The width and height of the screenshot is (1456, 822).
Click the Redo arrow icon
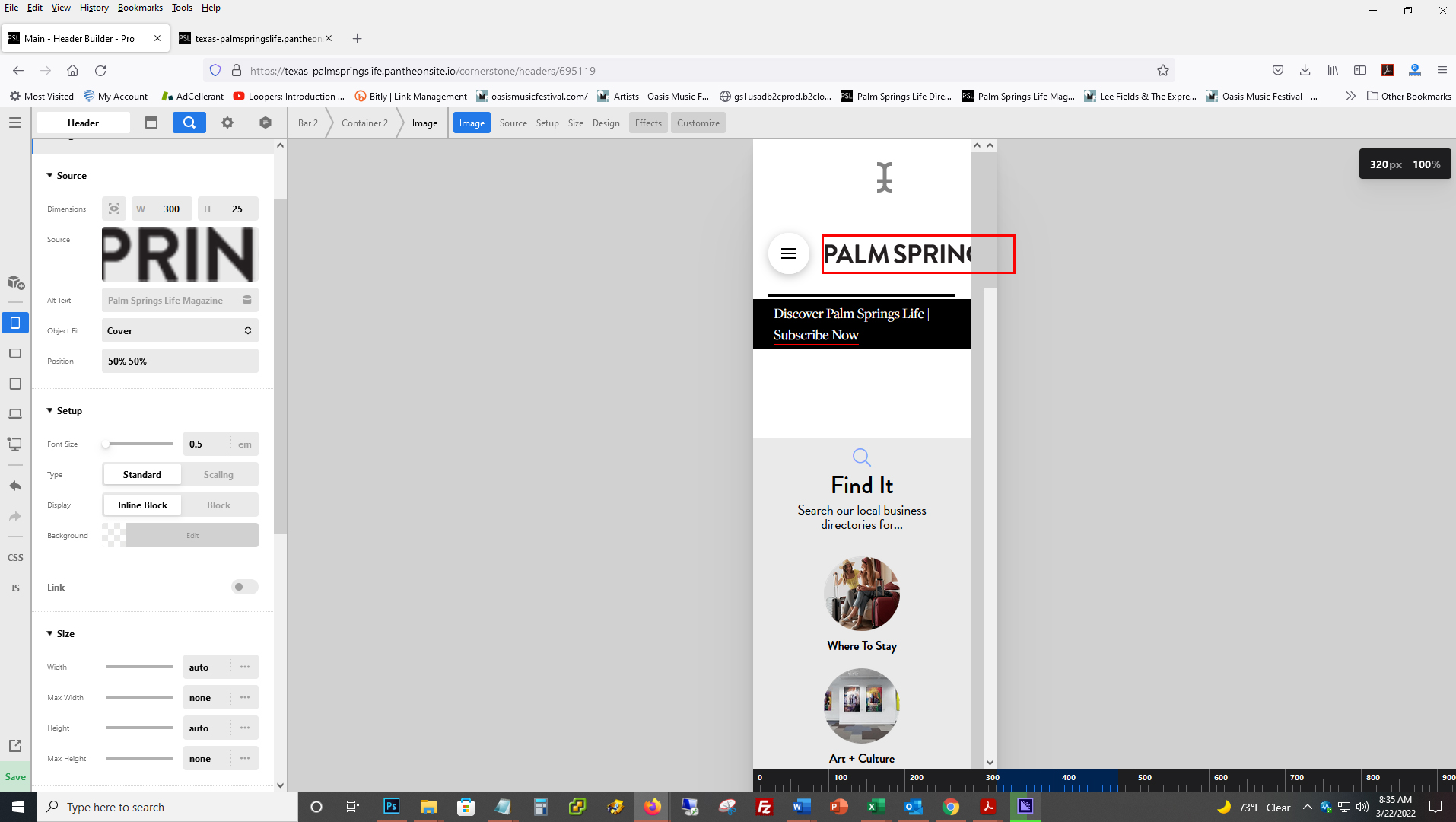pos(15,516)
